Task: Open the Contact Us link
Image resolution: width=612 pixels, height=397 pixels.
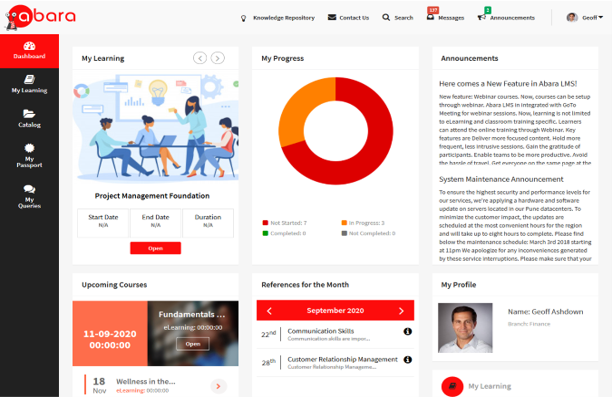Action: tap(354, 18)
